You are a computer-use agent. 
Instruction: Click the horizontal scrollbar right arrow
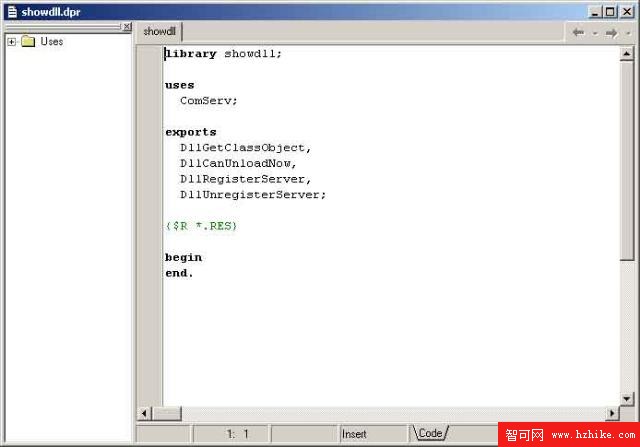click(x=612, y=414)
